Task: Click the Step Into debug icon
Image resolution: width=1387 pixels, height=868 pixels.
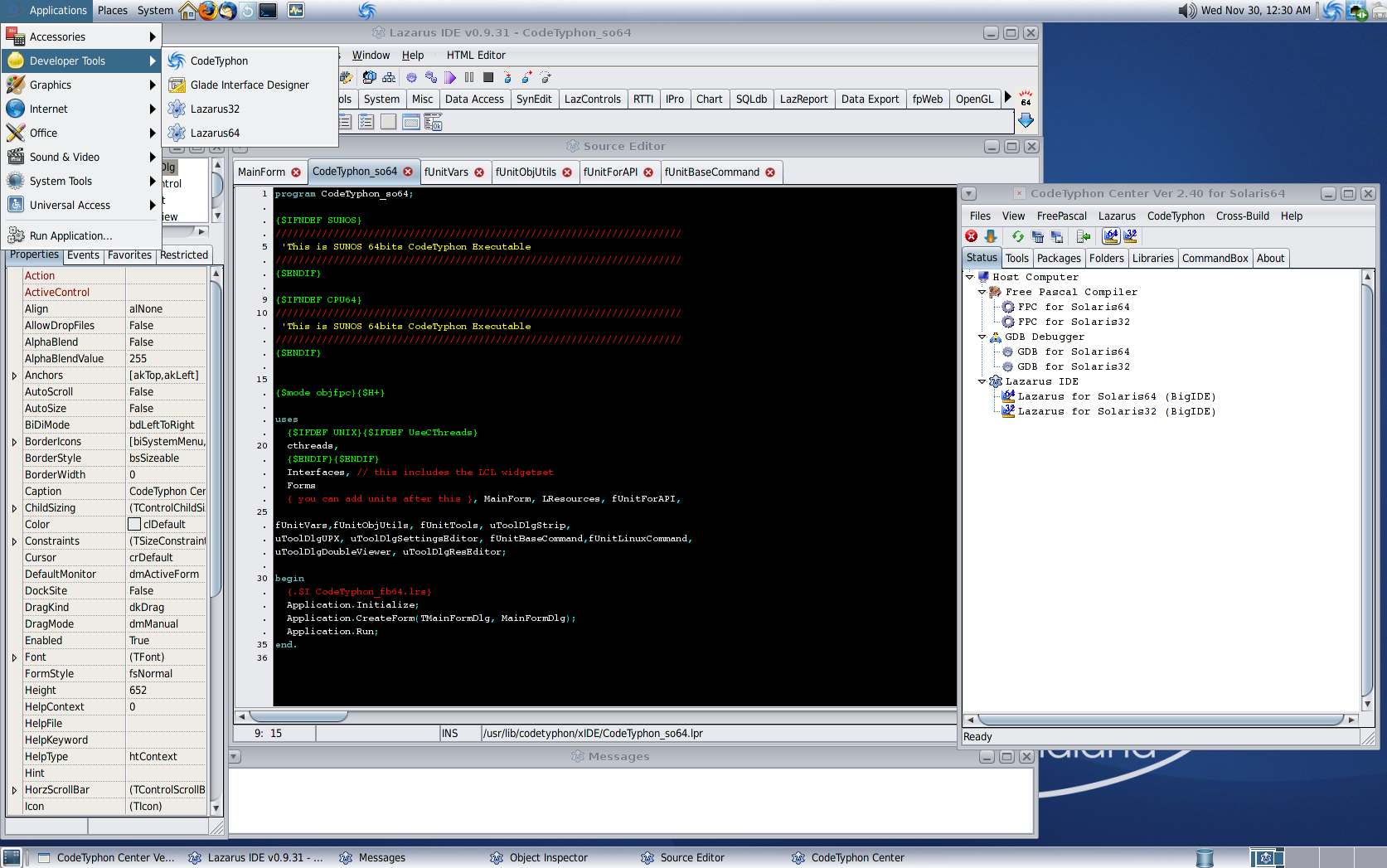Action: [507, 77]
